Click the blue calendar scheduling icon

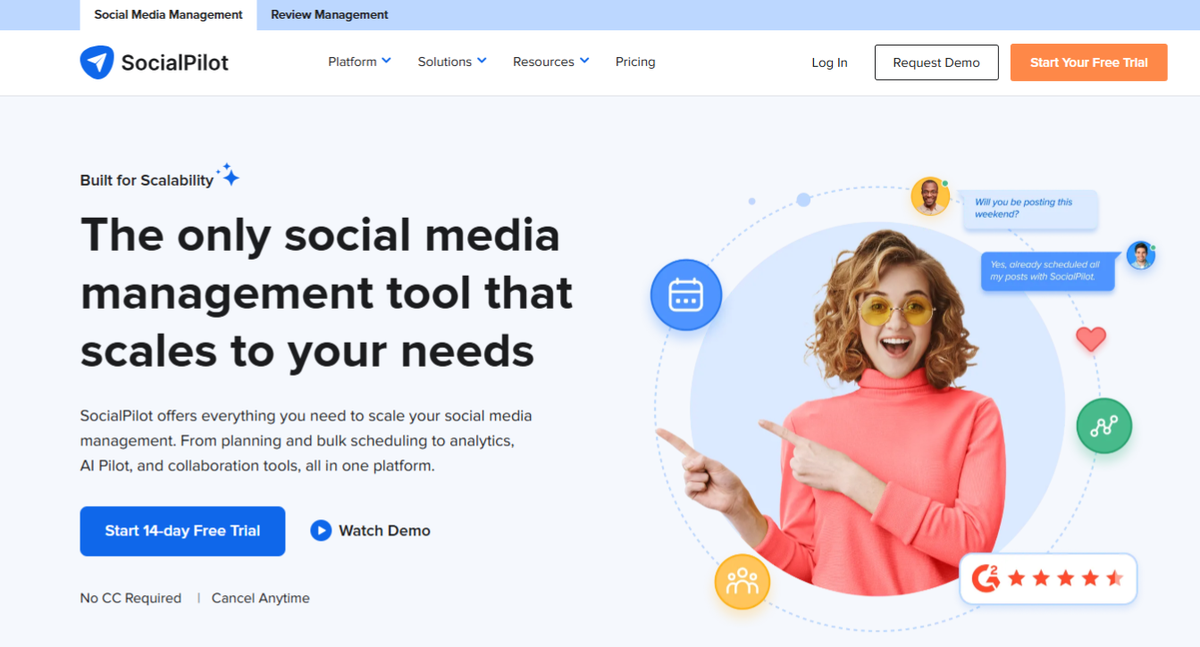[x=686, y=294]
